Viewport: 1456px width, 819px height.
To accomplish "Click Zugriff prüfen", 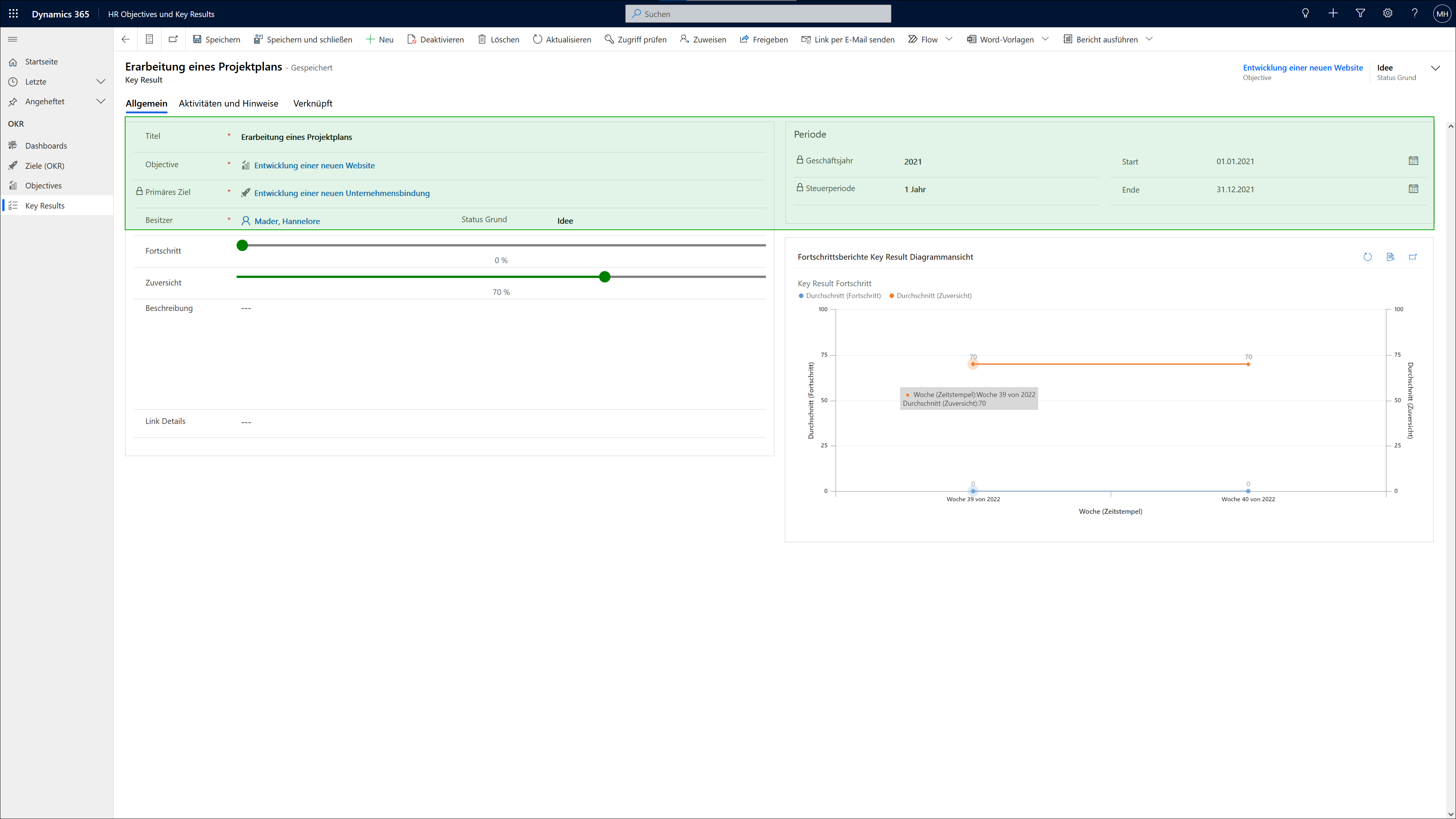I will pos(636,39).
